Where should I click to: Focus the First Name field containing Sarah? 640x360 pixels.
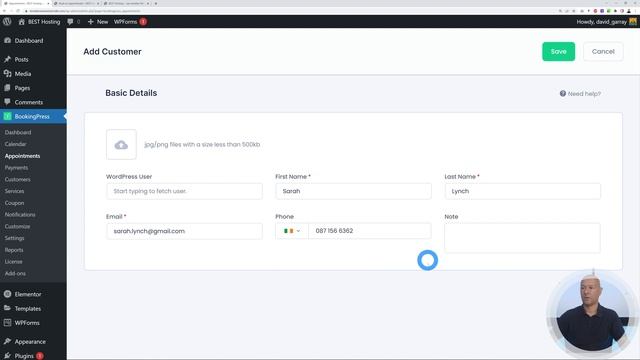click(353, 191)
